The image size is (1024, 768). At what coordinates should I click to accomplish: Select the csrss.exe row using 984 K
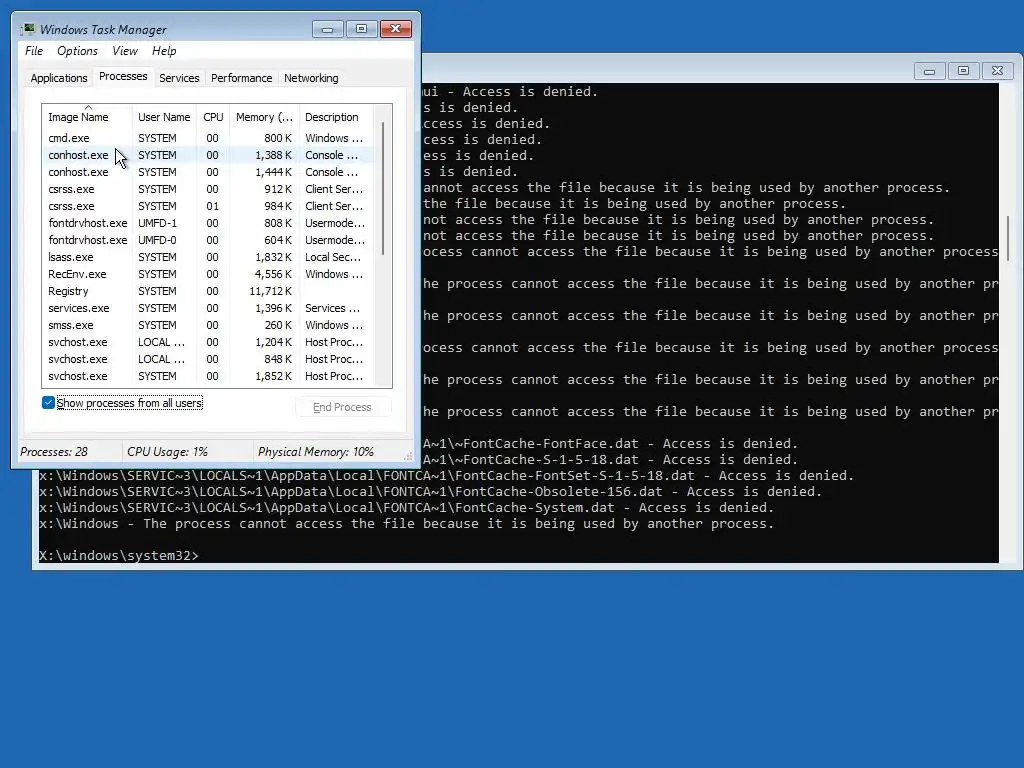point(209,206)
